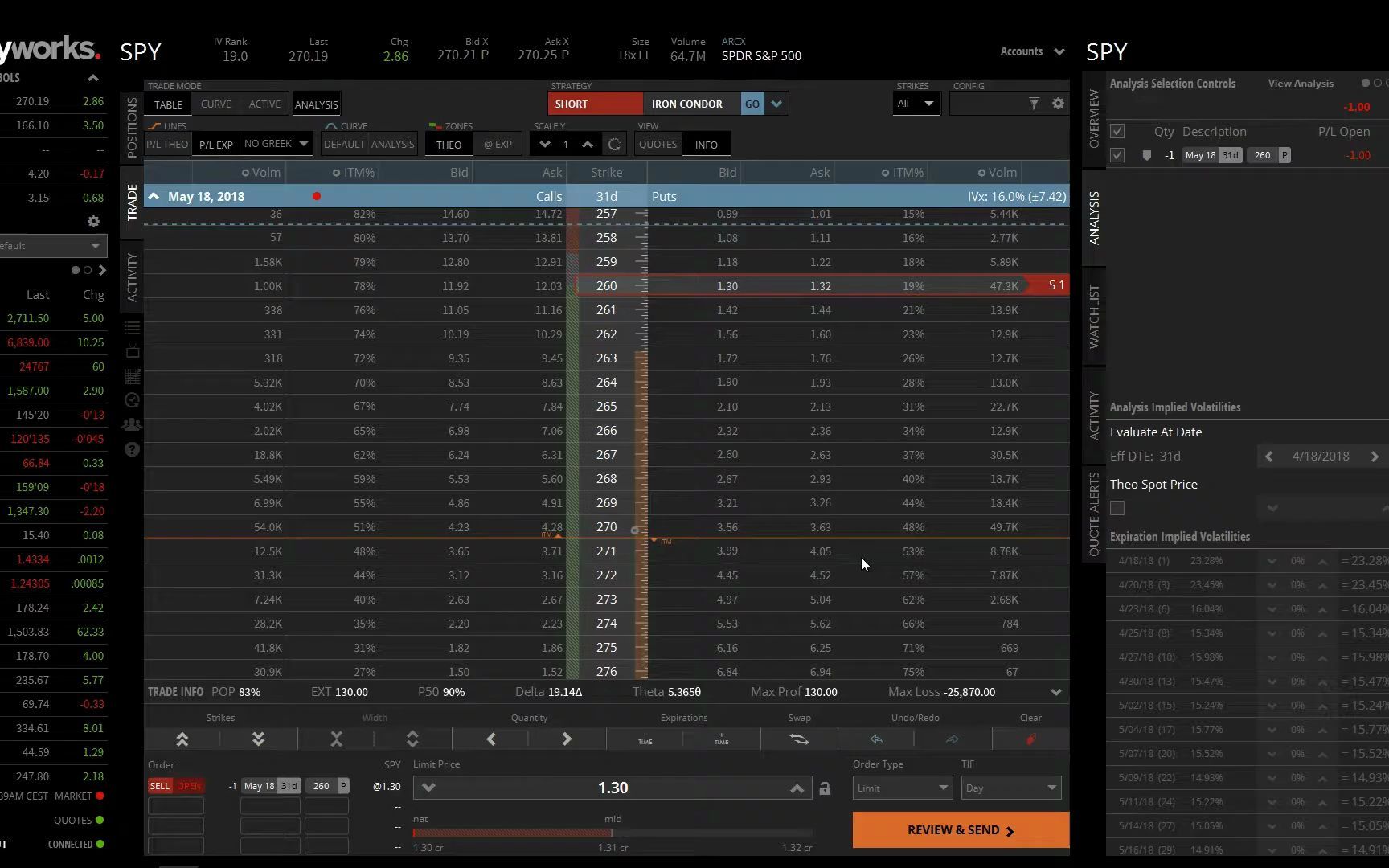Shift strikes up with the double up-arrow

click(x=182, y=739)
